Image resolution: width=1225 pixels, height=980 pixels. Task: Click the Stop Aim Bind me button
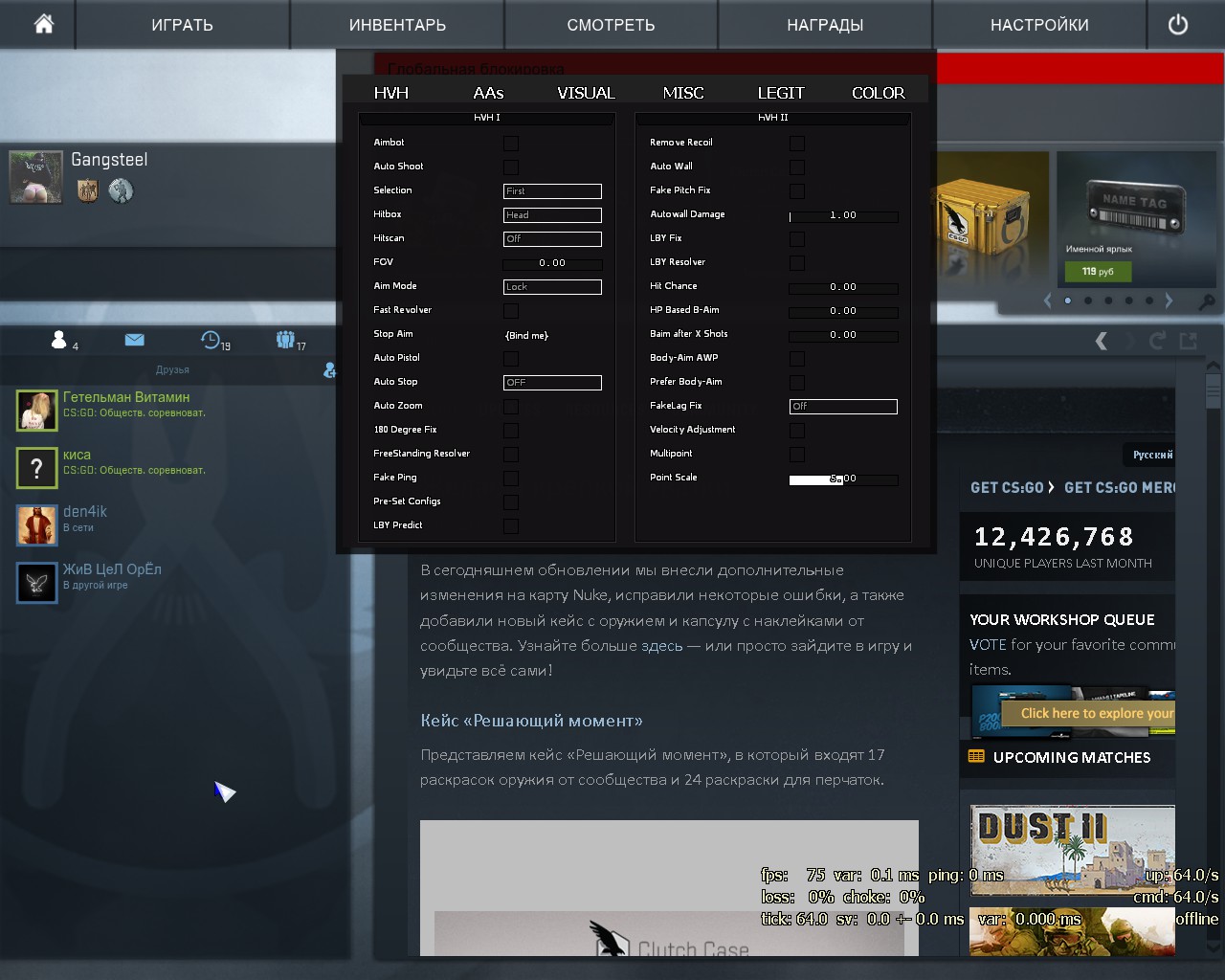click(x=526, y=335)
